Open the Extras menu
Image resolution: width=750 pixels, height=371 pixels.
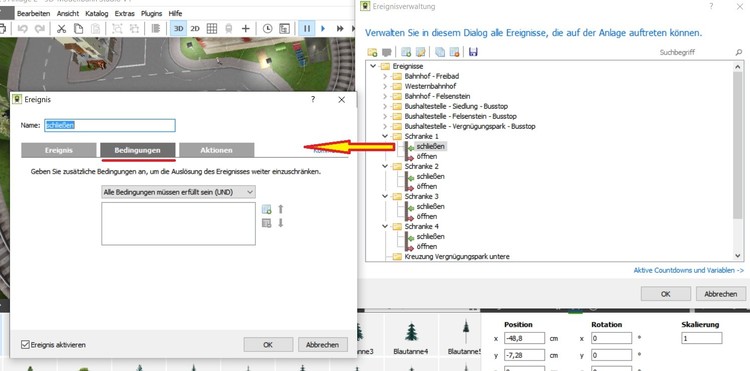[x=124, y=13]
